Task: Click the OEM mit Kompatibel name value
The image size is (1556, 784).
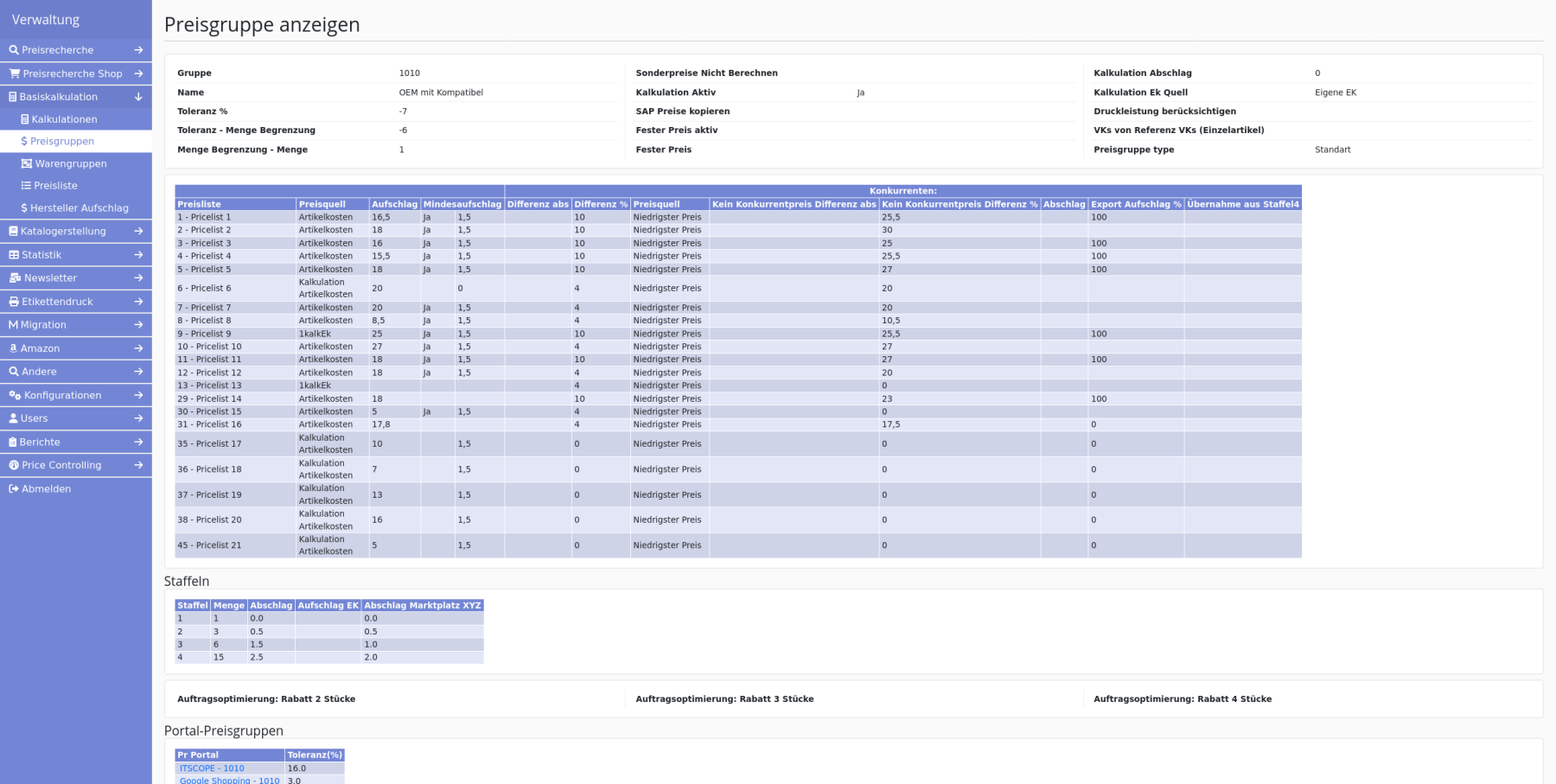Action: (x=441, y=92)
